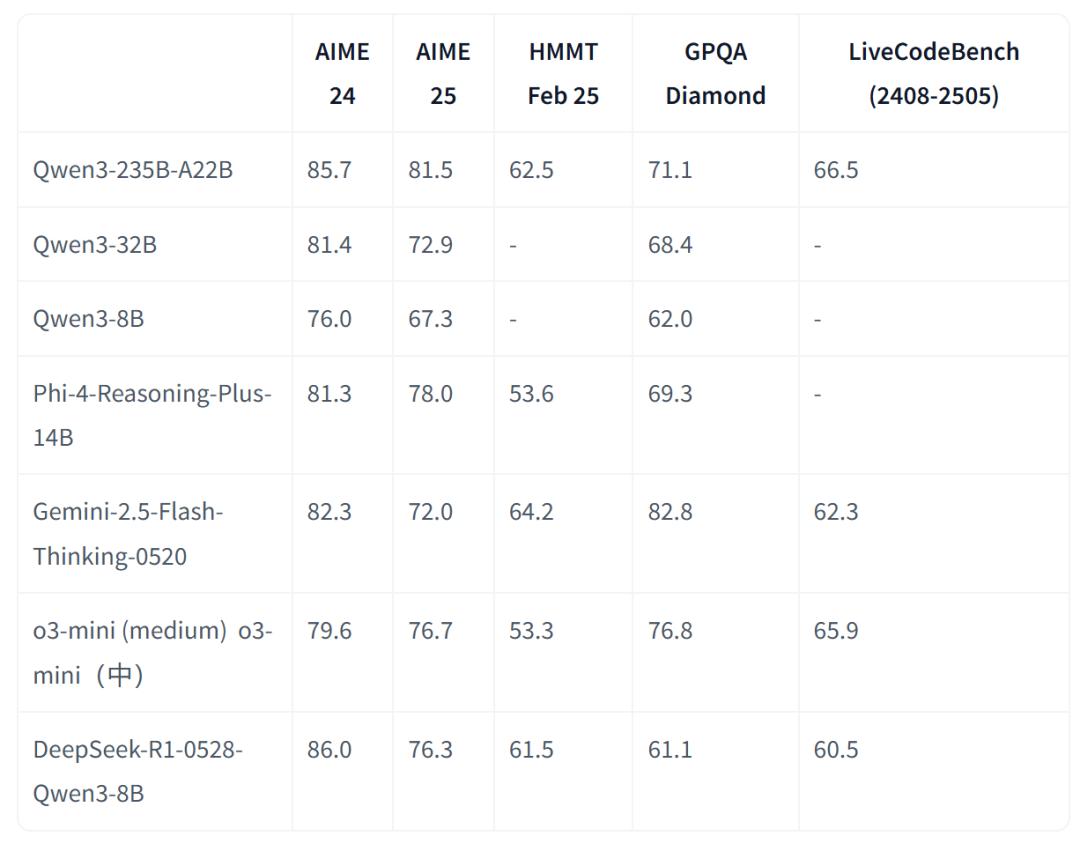1080x844 pixels.
Task: Click Qwen3-235B-A22B AIME 24 score 85.7
Action: [329, 170]
